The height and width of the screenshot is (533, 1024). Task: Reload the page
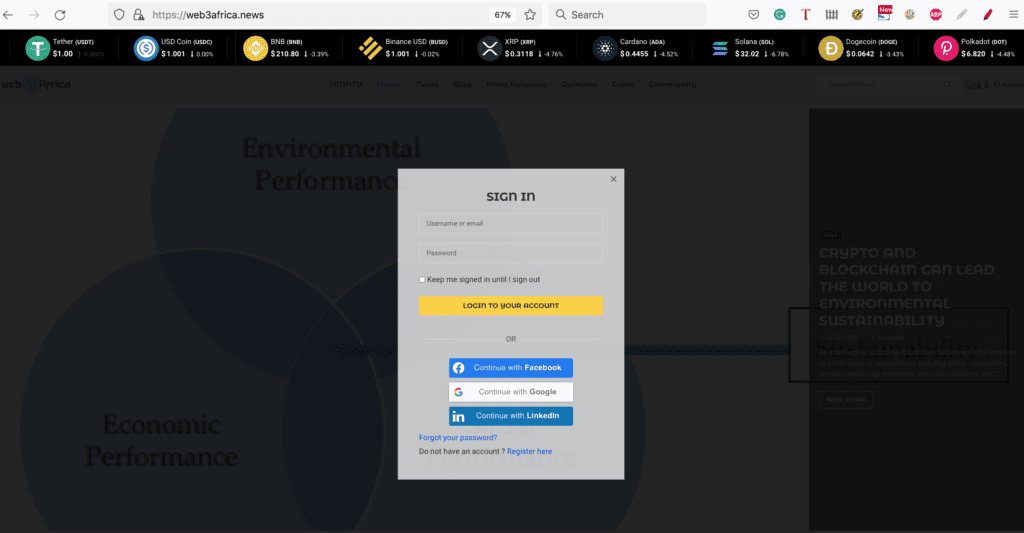pyautogui.click(x=59, y=14)
